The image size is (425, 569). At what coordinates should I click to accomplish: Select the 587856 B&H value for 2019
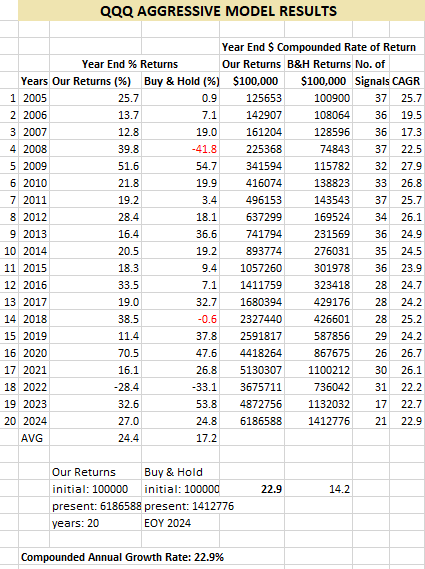[x=332, y=336]
